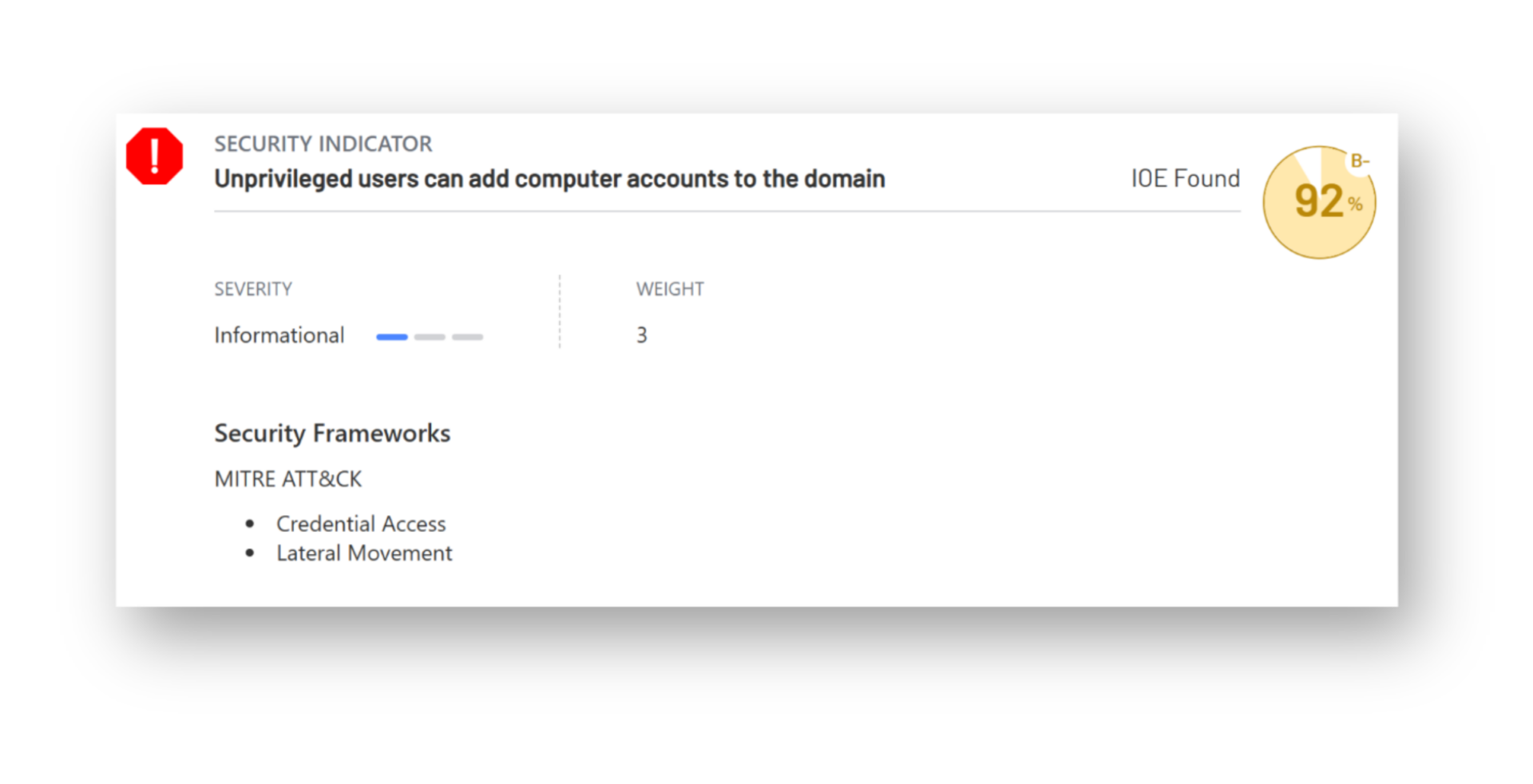Click the bullet before Lateral Movement
The height and width of the screenshot is (784, 1533).
point(250,553)
